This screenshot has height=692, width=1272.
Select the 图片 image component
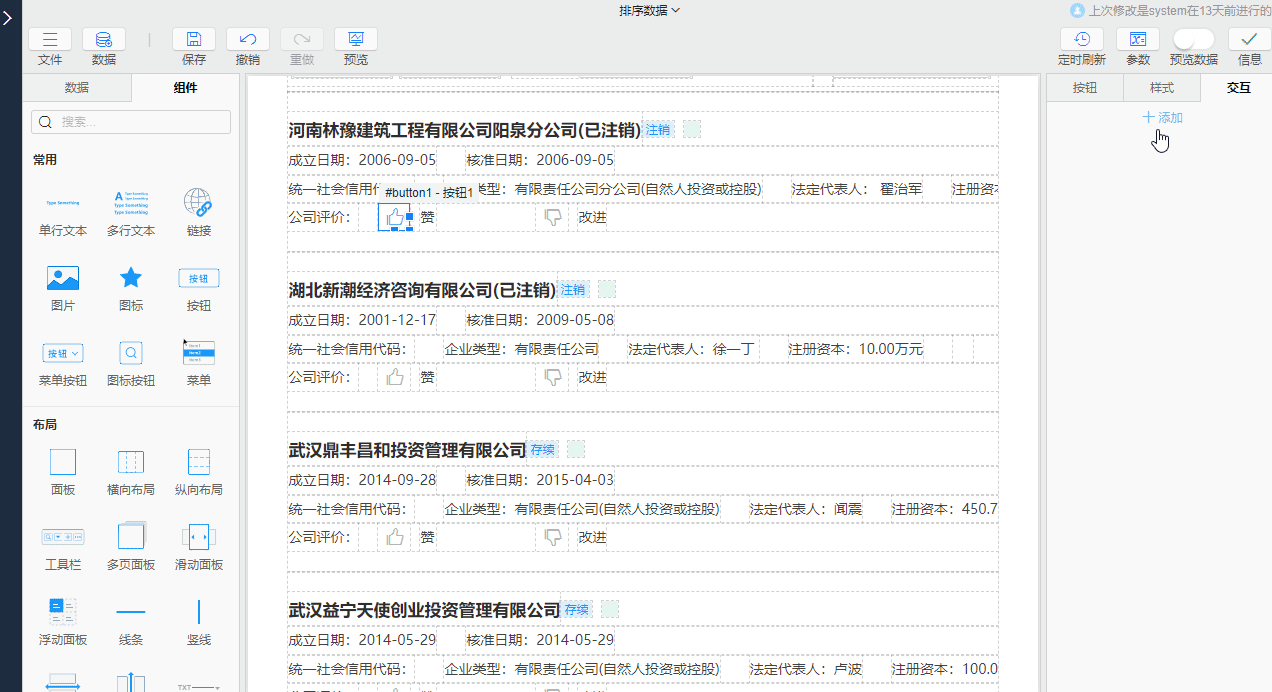[x=63, y=279]
